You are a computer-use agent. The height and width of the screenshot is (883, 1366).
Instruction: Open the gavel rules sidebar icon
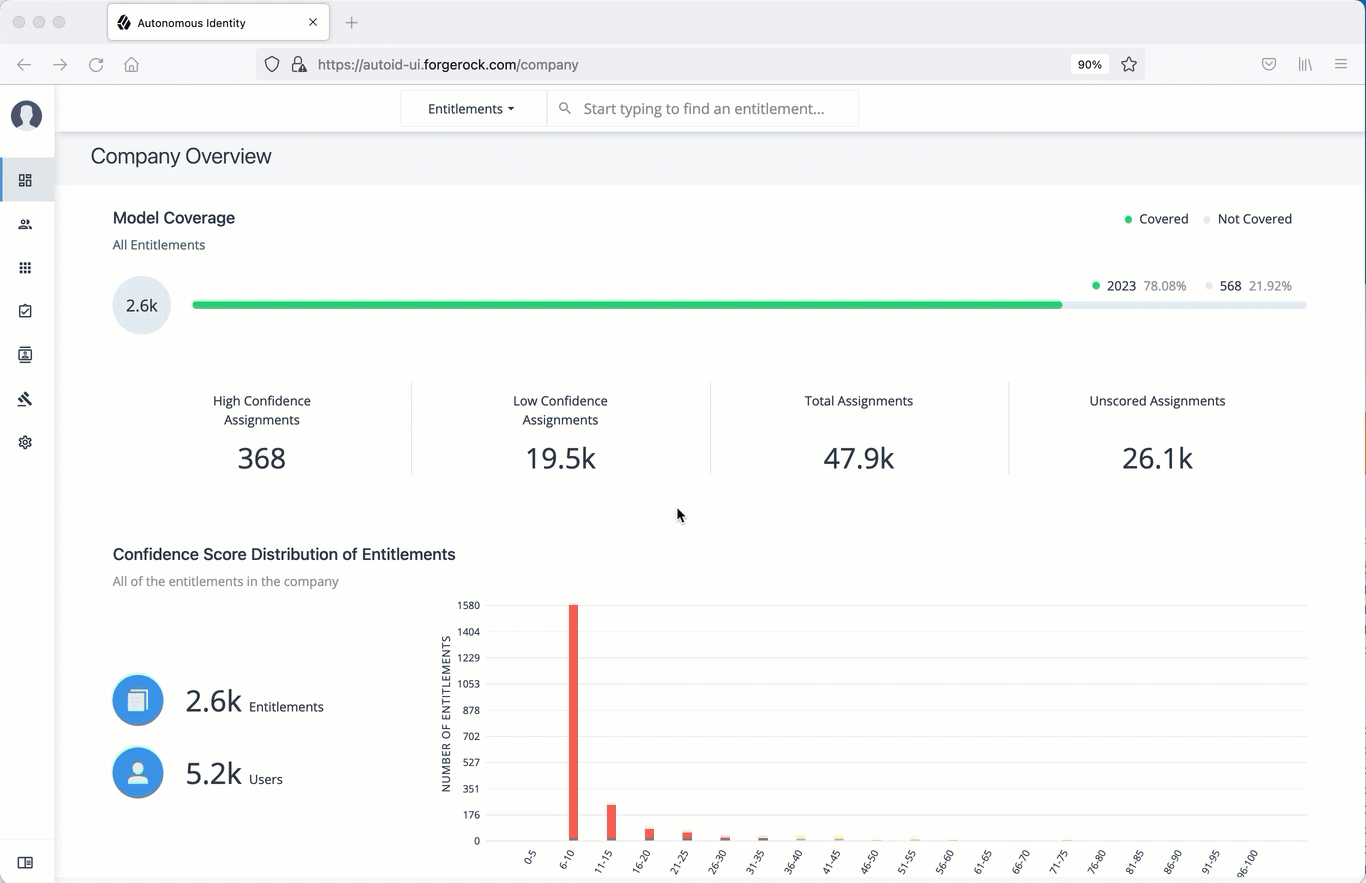pos(25,399)
